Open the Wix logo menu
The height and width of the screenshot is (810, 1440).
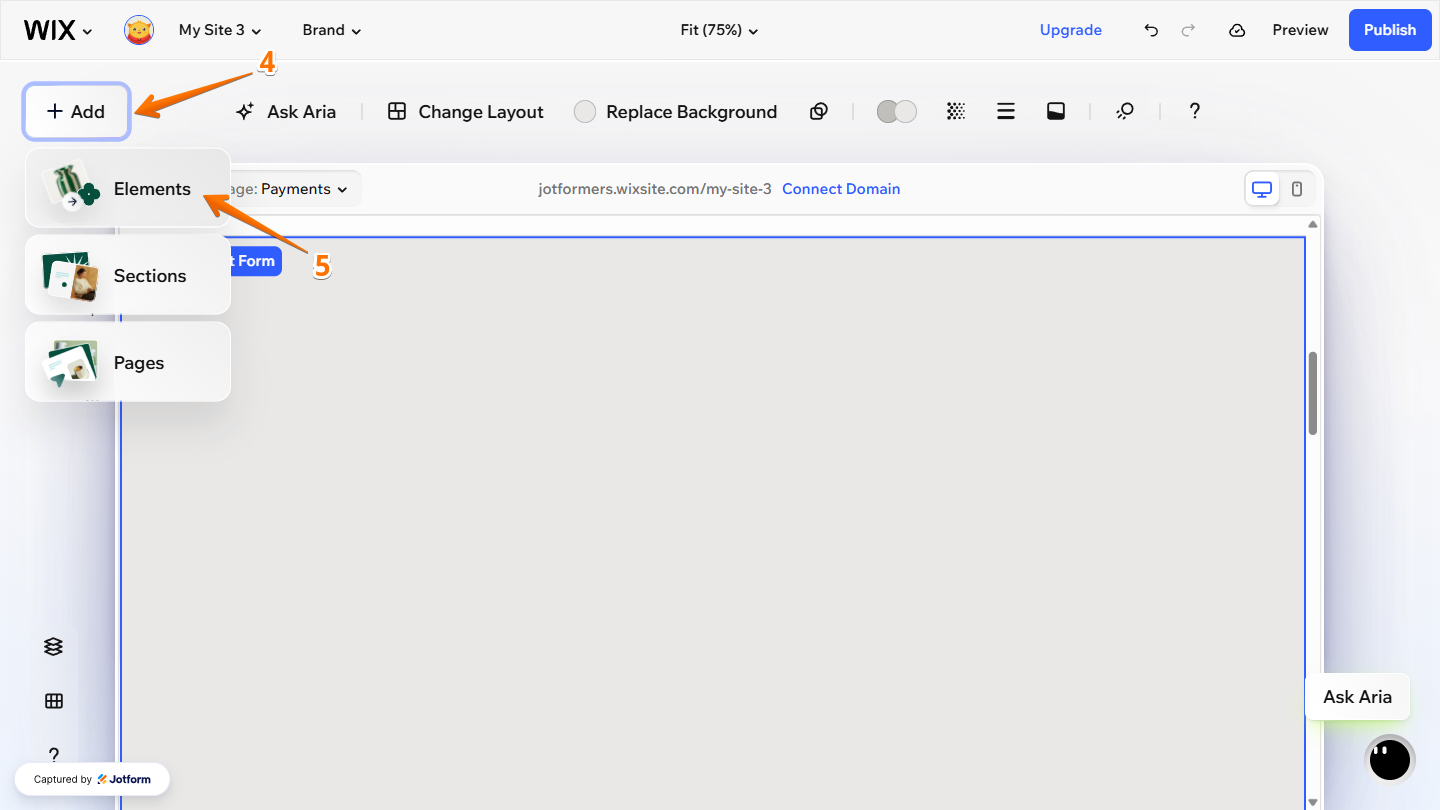pyautogui.click(x=58, y=30)
